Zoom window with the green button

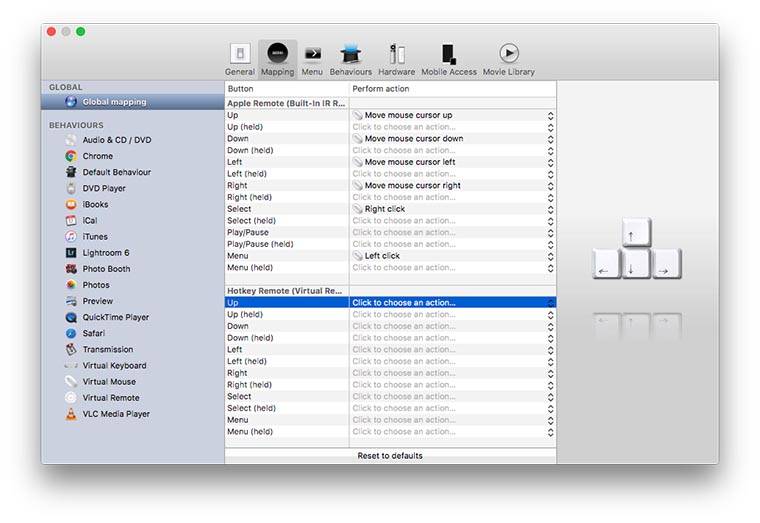point(80,32)
